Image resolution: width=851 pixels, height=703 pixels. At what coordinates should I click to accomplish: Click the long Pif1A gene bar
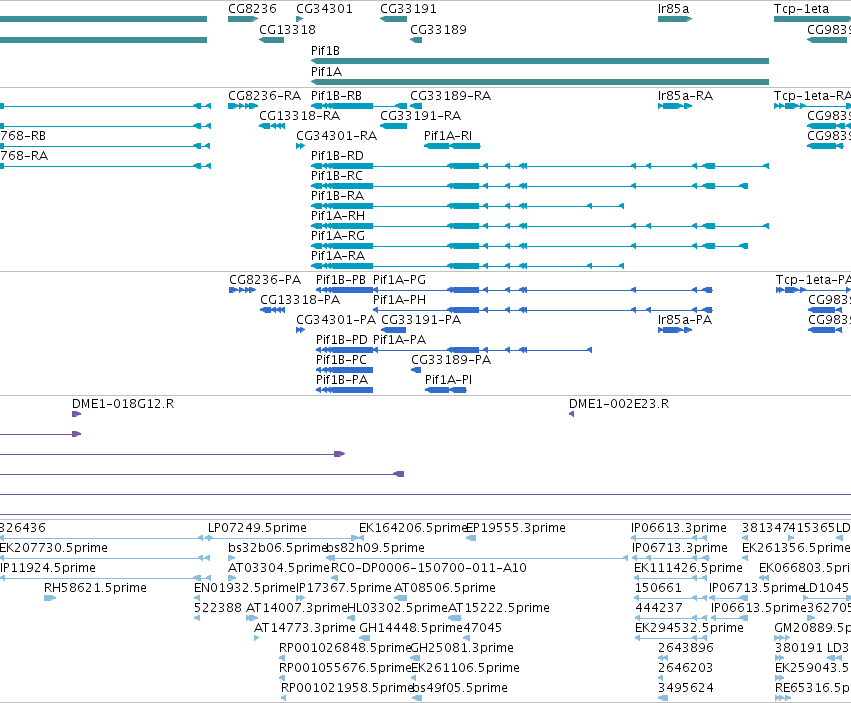[x=539, y=82]
